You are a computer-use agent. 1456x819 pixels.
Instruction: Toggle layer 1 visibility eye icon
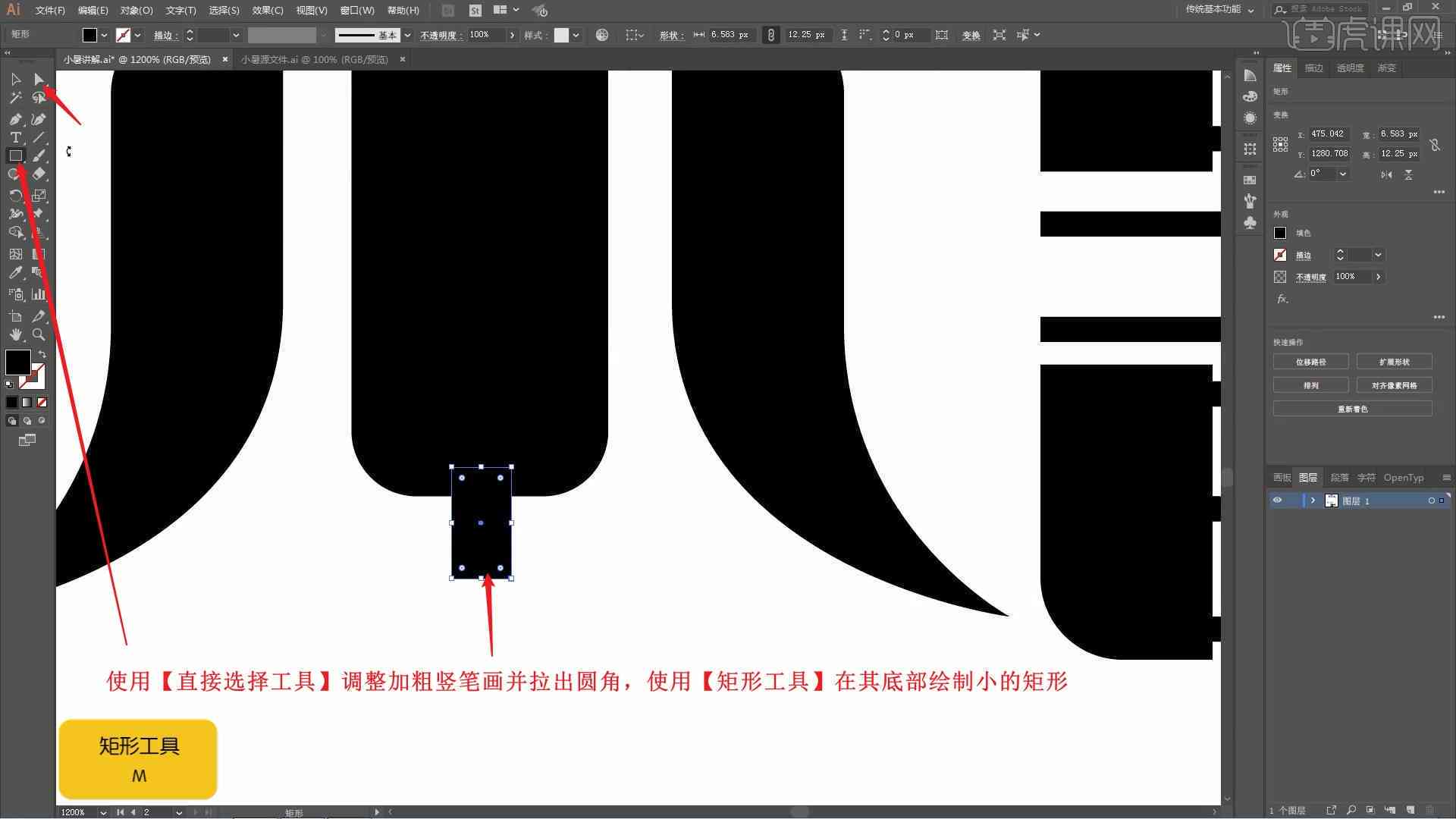pos(1279,500)
